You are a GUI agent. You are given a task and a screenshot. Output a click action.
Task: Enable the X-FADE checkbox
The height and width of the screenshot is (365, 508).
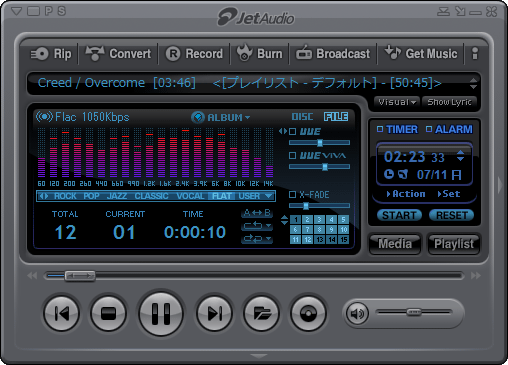click(x=292, y=194)
